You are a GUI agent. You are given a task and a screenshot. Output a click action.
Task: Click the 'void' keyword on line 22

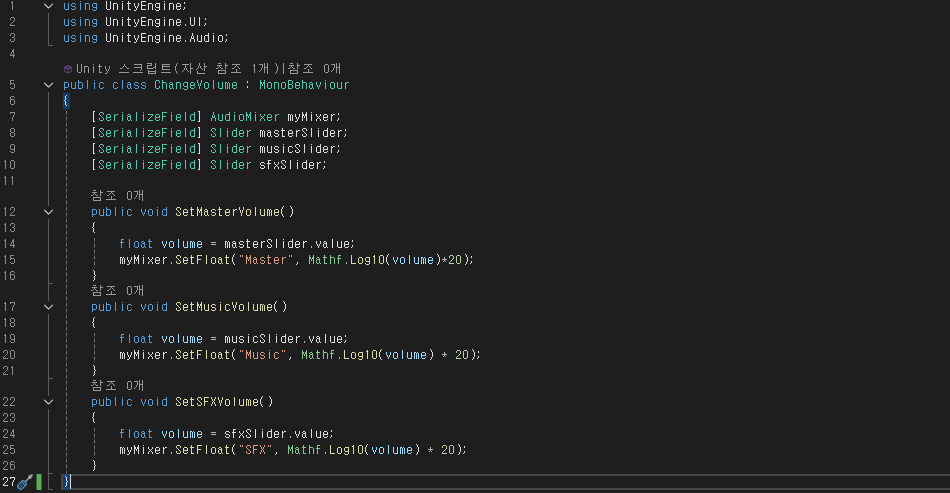[154, 402]
